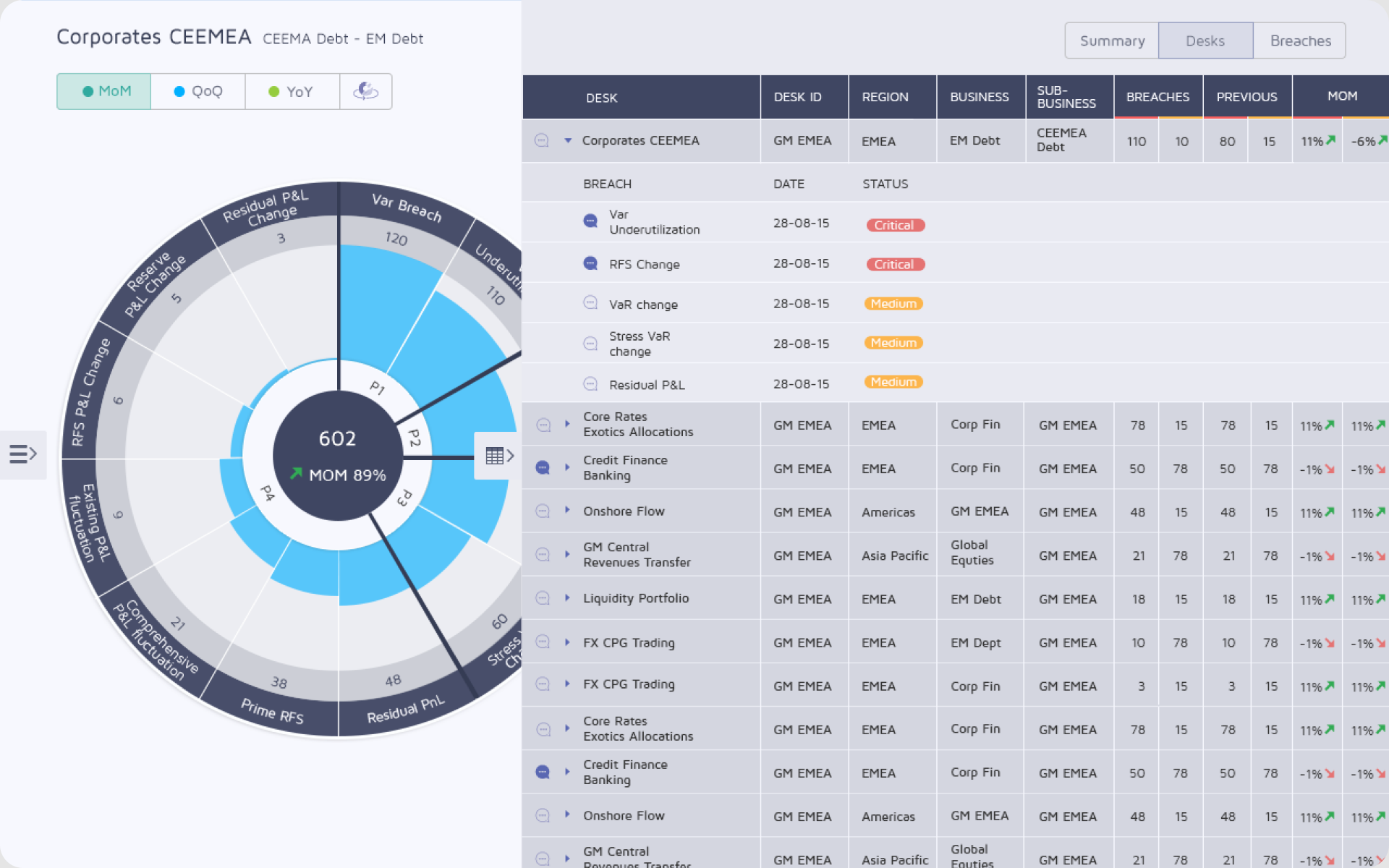
Task: Click the table view toggle icon
Action: click(499, 456)
